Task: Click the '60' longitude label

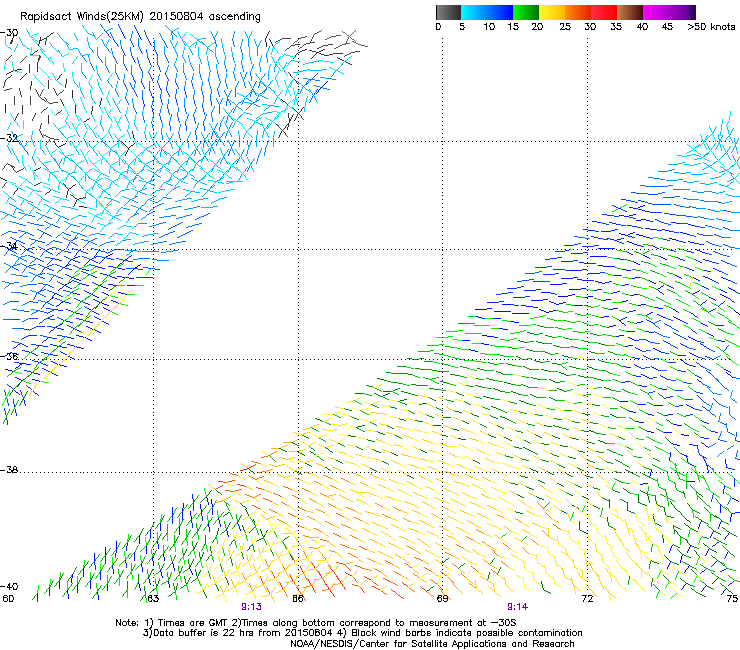Action: pyautogui.click(x=8, y=599)
